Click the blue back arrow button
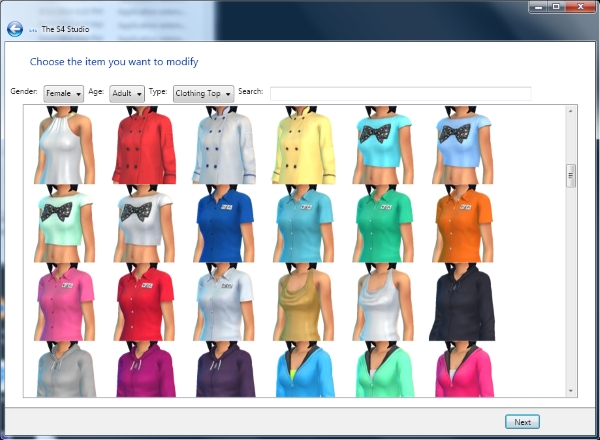The width and height of the screenshot is (600, 440). point(14,29)
